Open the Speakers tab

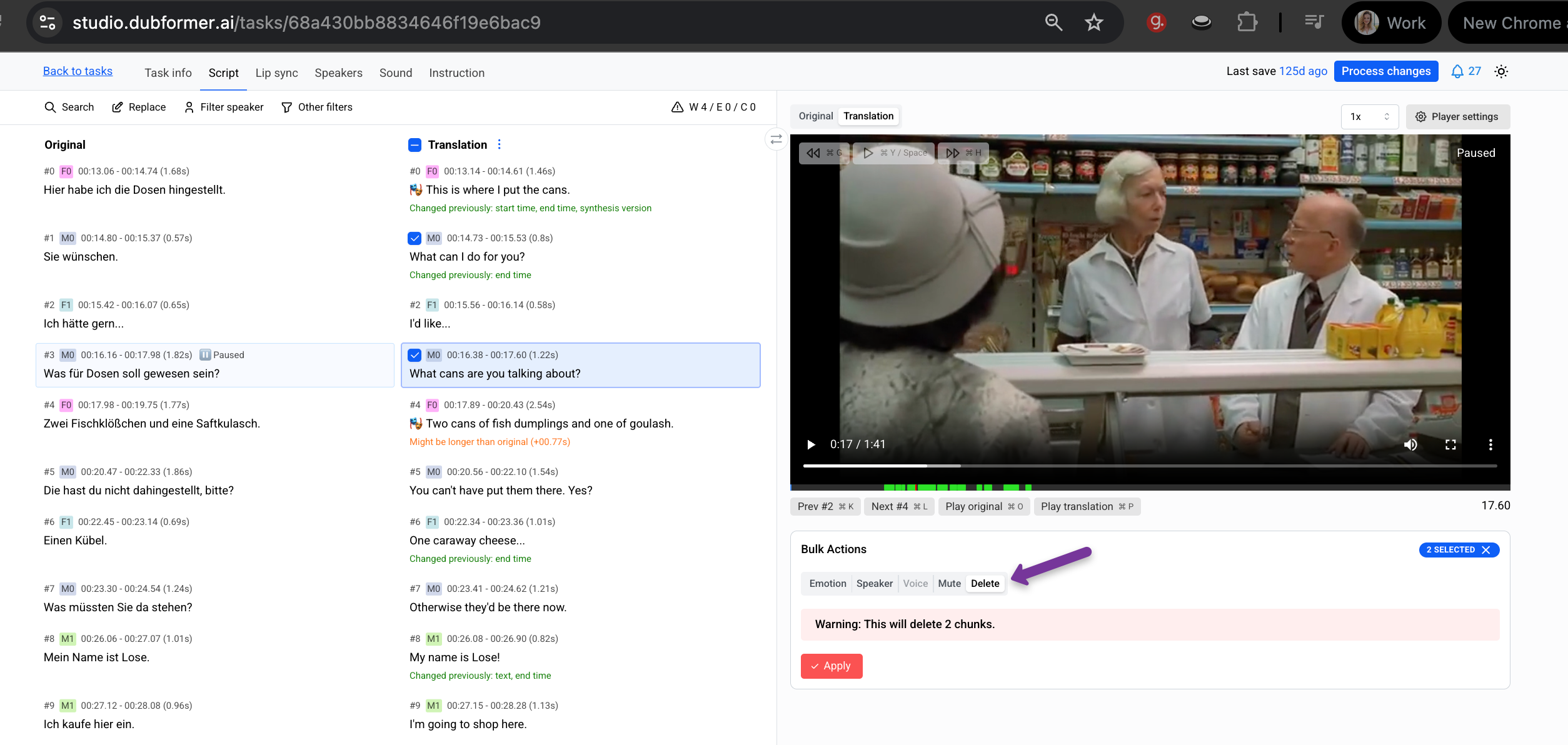click(338, 73)
